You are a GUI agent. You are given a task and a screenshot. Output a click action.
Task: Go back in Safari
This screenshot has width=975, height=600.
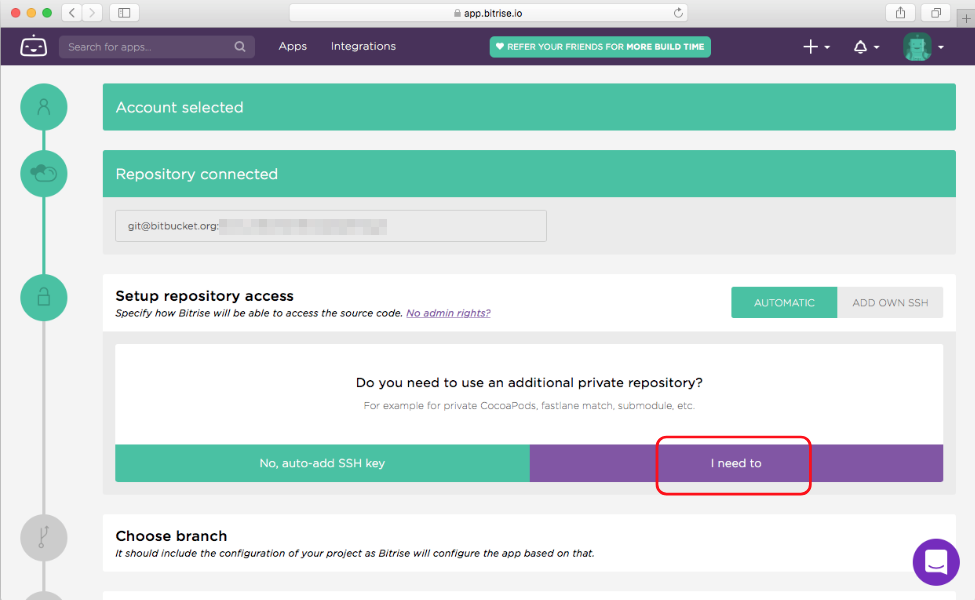(x=72, y=12)
